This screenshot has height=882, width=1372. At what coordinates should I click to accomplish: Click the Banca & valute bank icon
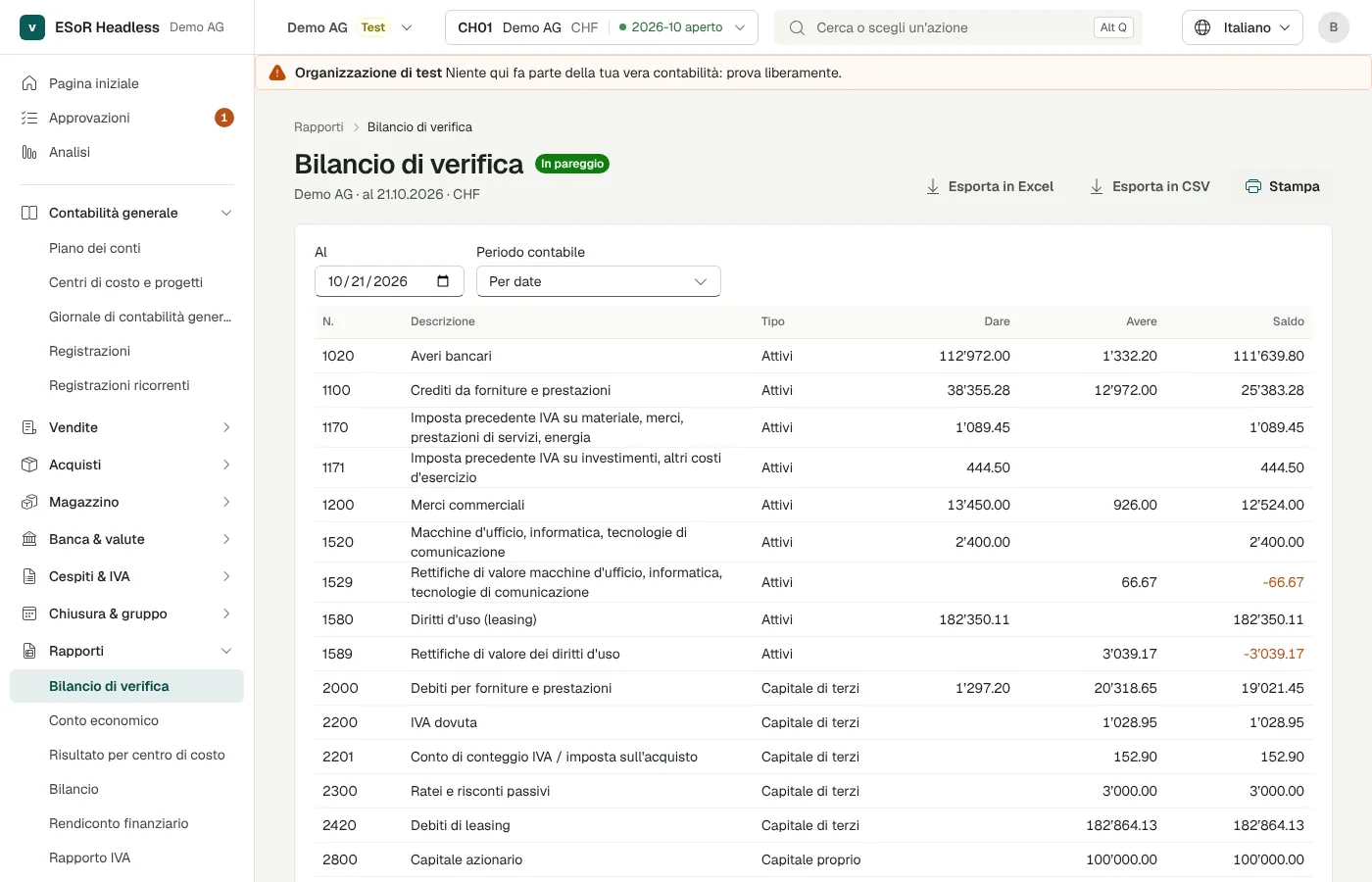click(29, 539)
